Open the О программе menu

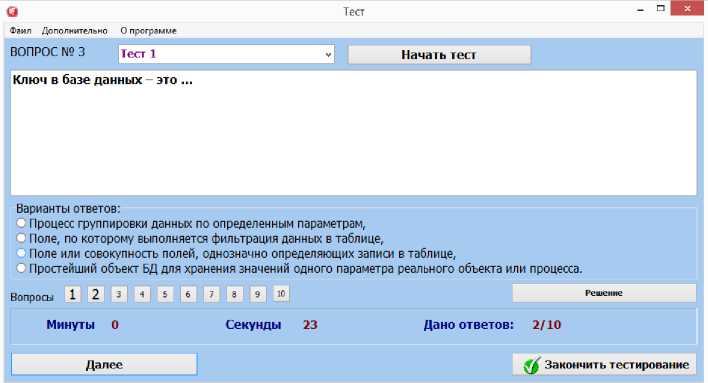point(148,31)
